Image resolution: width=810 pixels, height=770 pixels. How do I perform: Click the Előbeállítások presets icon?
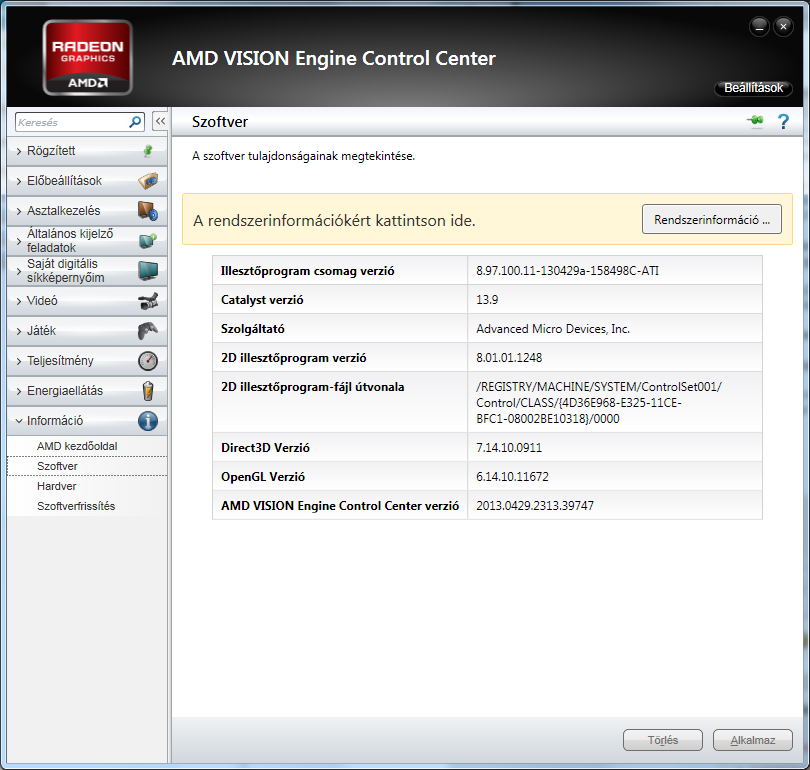tap(148, 181)
